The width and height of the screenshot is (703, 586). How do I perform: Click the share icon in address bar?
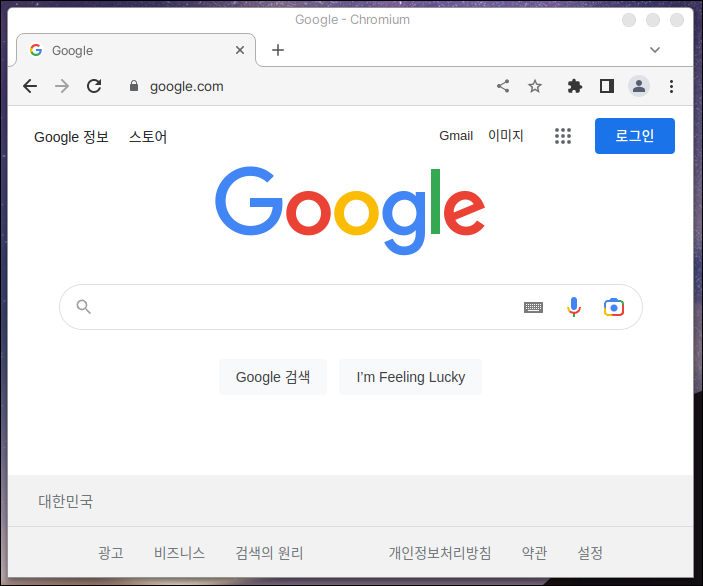click(x=503, y=86)
